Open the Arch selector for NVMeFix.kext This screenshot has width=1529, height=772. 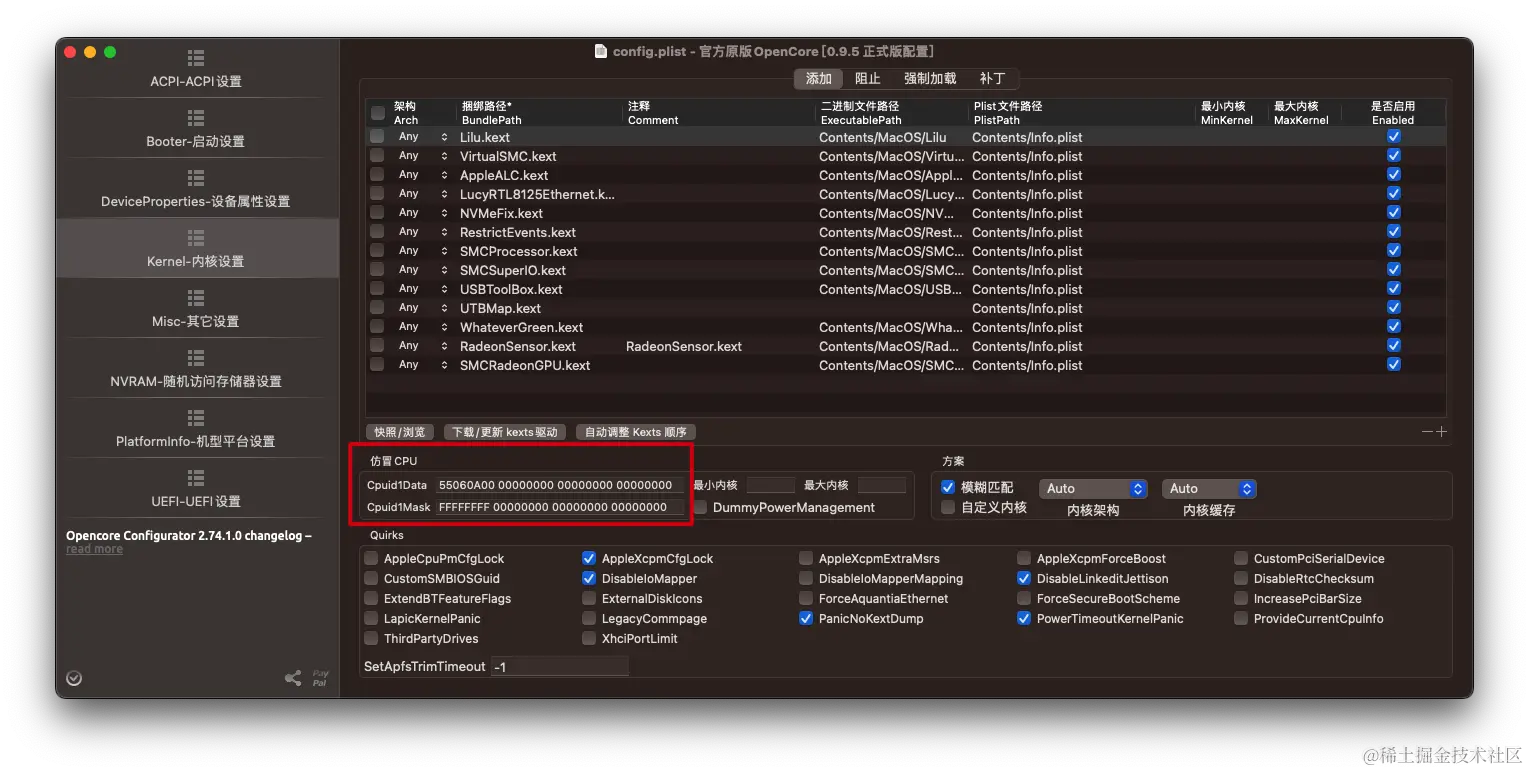pos(422,213)
